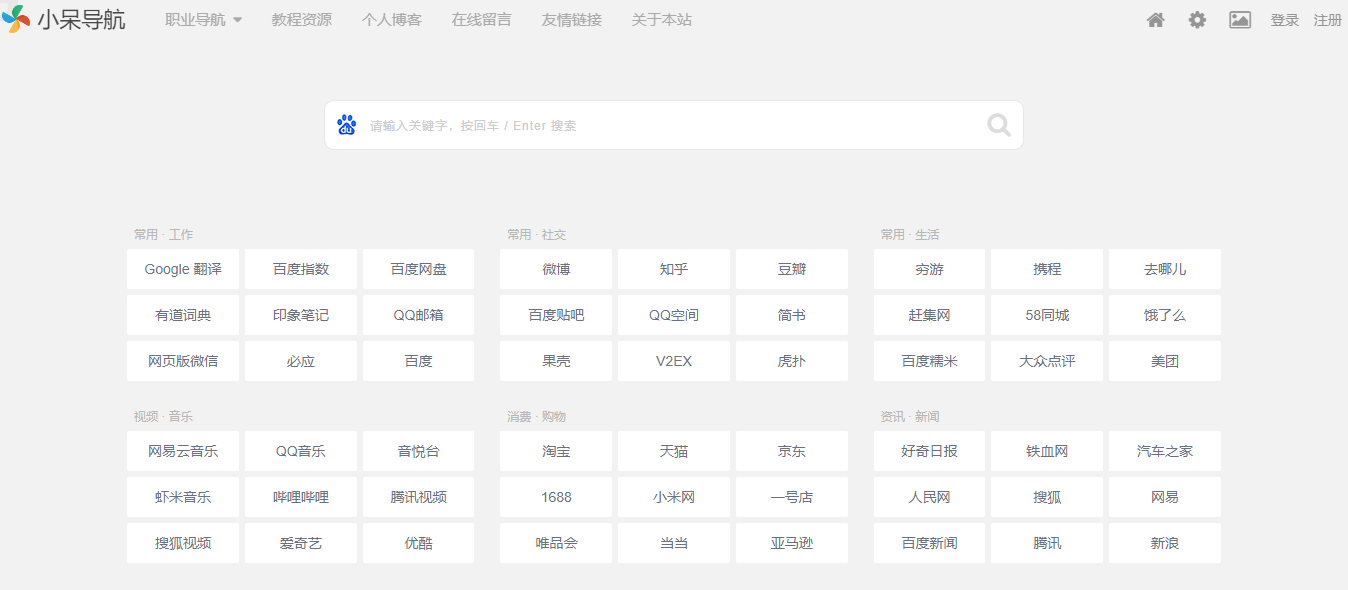Open the 百度贴吧 link
Image resolution: width=1348 pixels, height=590 pixels.
point(556,315)
